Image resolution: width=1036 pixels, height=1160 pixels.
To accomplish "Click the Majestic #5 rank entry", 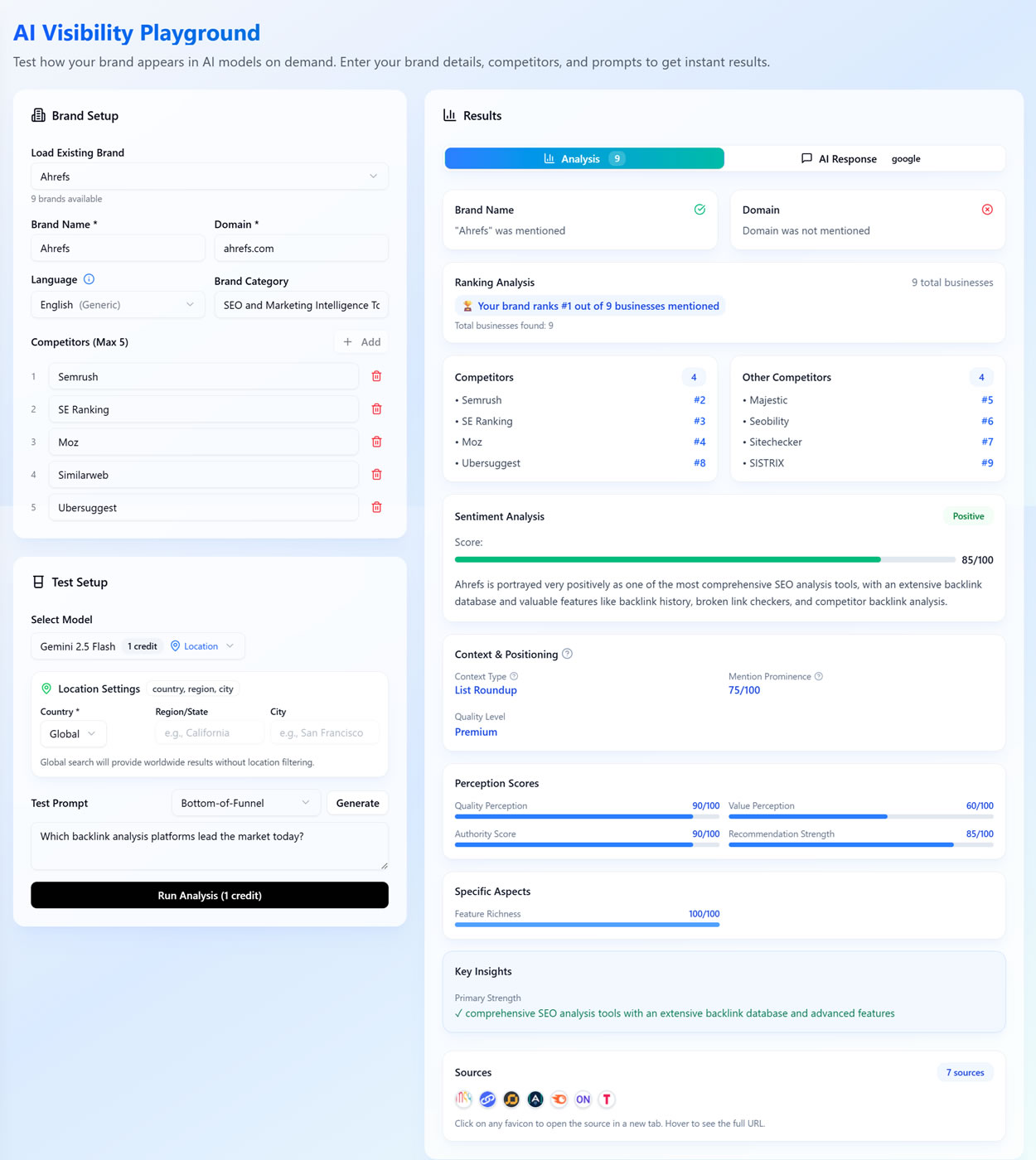I will click(x=868, y=400).
